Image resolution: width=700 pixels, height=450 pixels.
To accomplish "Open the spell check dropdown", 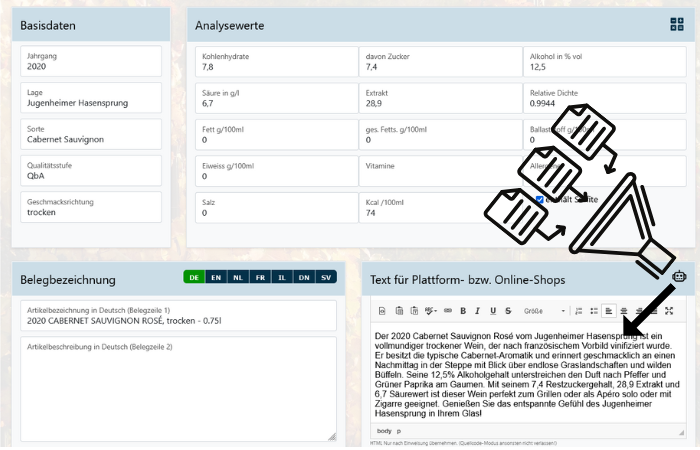I will pos(431,311).
